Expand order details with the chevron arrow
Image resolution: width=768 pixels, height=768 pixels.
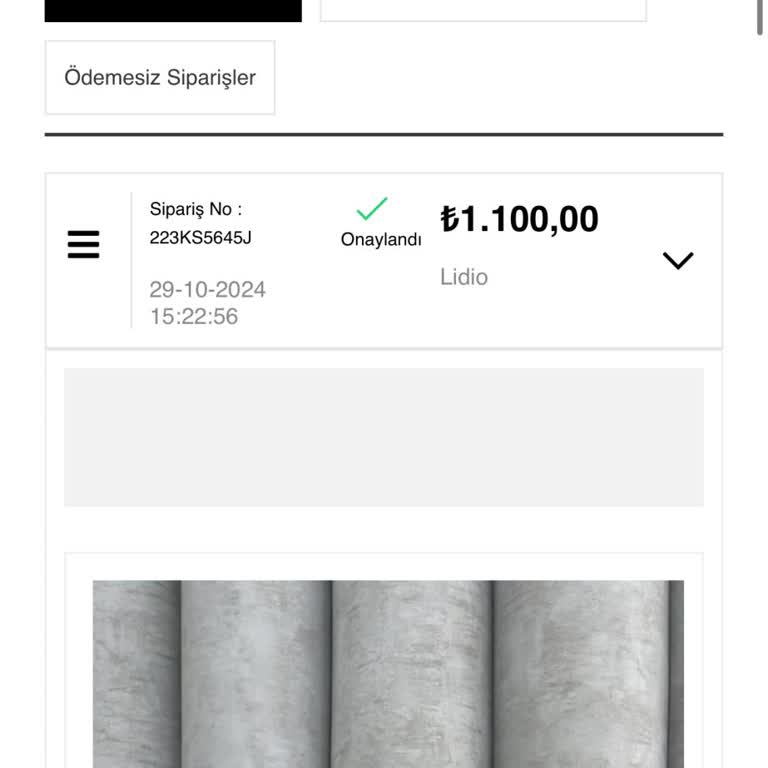coord(678,261)
